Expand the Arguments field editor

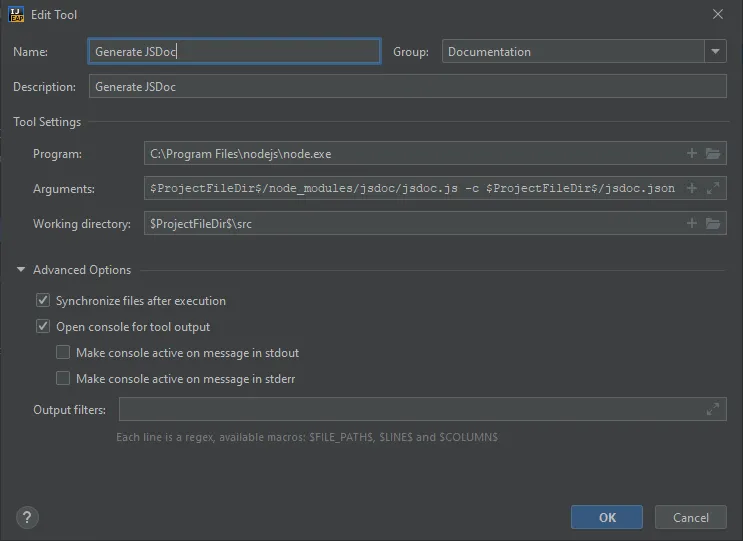pyautogui.click(x=713, y=188)
